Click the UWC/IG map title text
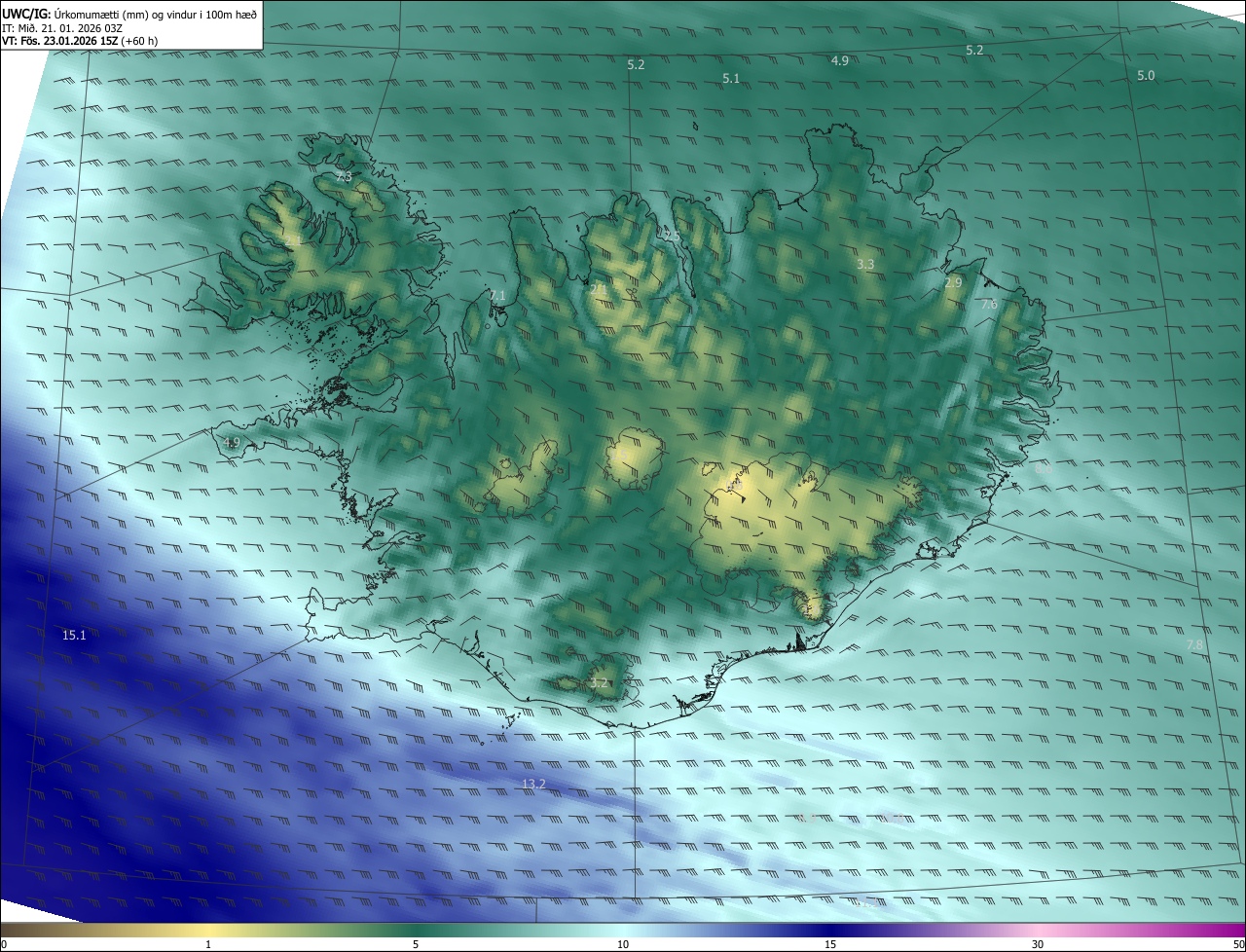Viewport: 1246px width, 952px height. (x=129, y=14)
